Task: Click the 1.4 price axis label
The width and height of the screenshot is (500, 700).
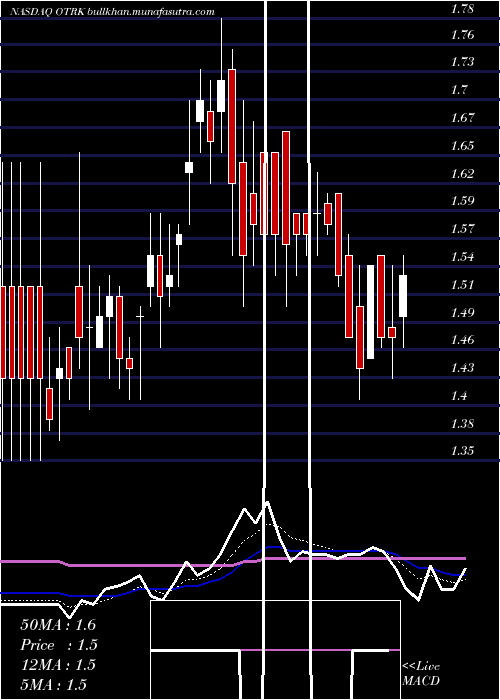Action: coord(459,396)
